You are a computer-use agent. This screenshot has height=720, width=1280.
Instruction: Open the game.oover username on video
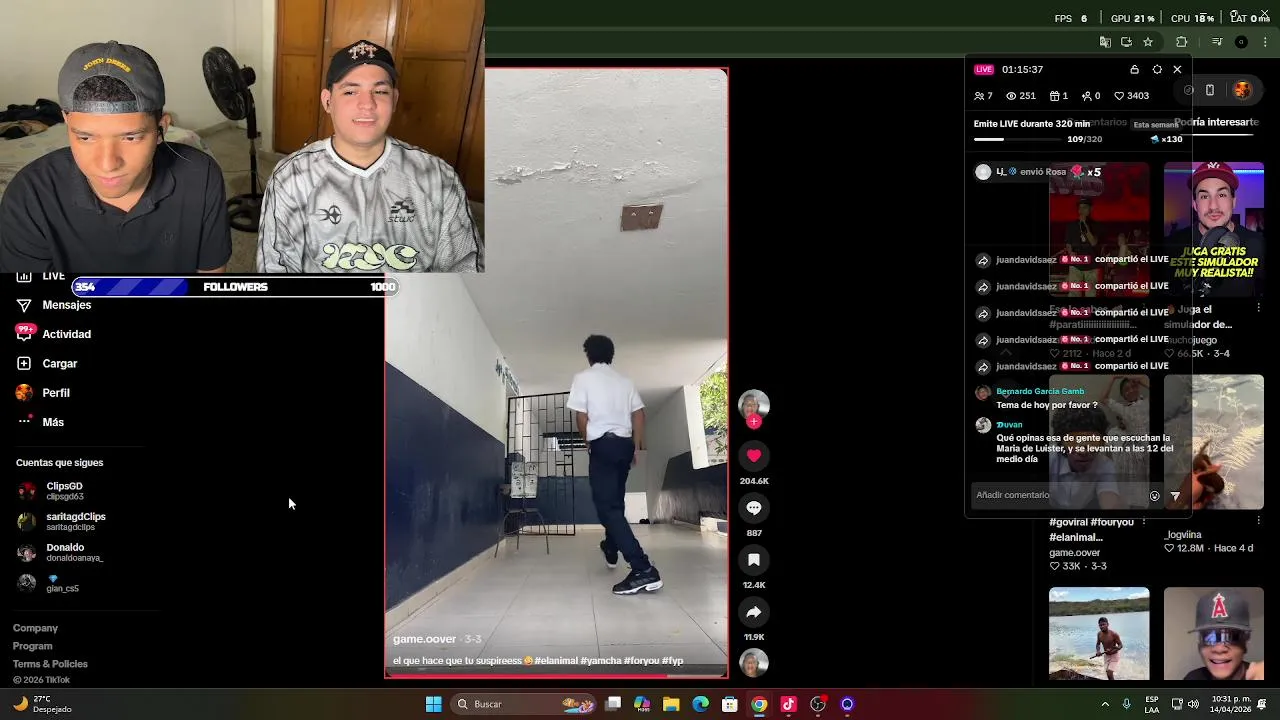pyautogui.click(x=424, y=639)
